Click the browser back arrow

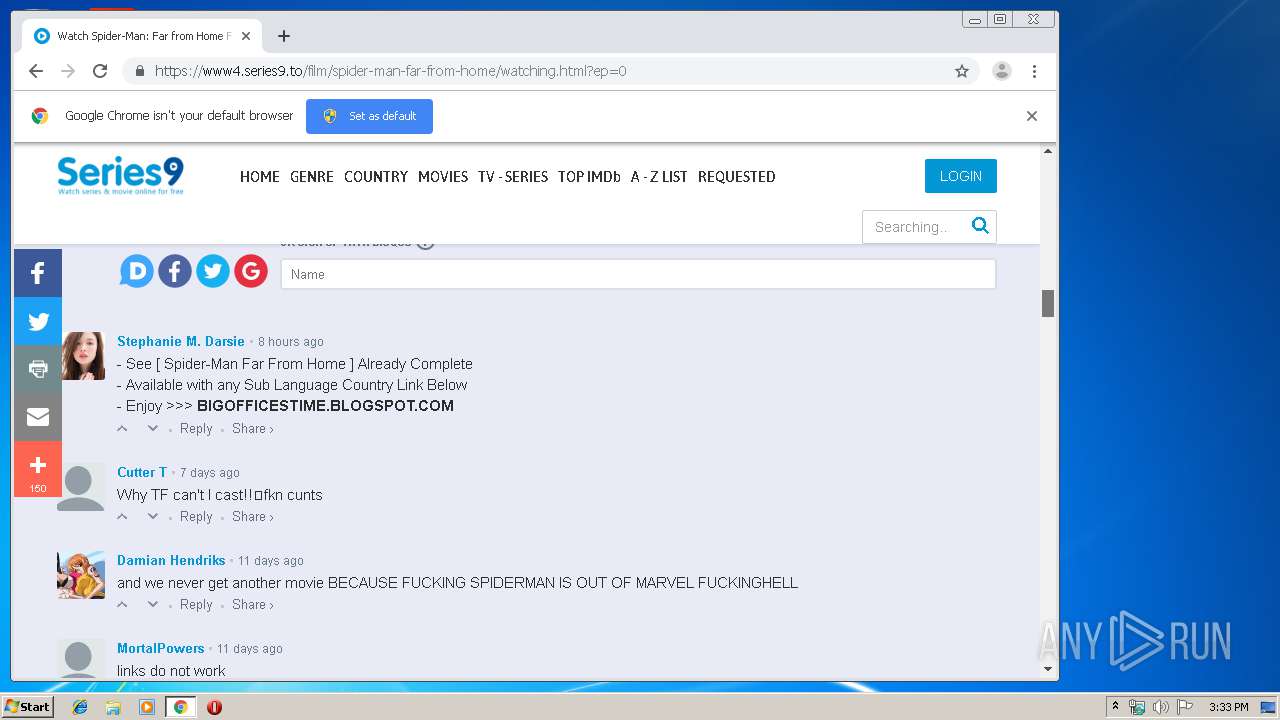(x=36, y=71)
